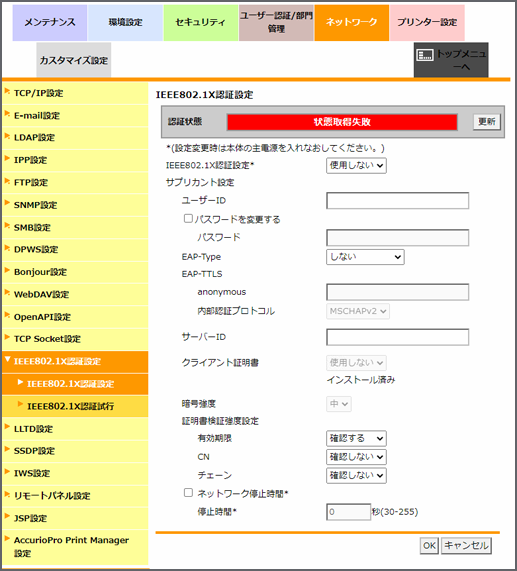Open IEEE802.1X認証試行 submenu item
The height and width of the screenshot is (571, 517).
(75, 406)
